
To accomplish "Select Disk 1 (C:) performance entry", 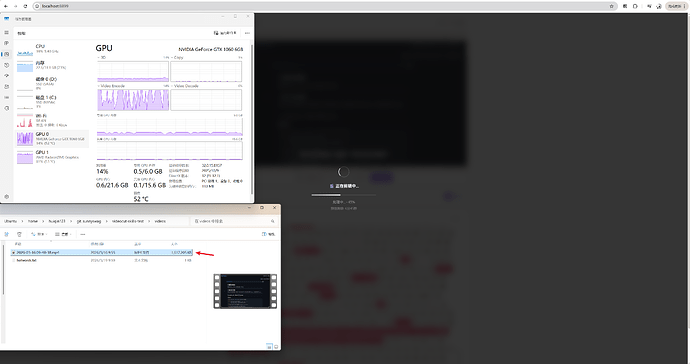I will 52,102.
